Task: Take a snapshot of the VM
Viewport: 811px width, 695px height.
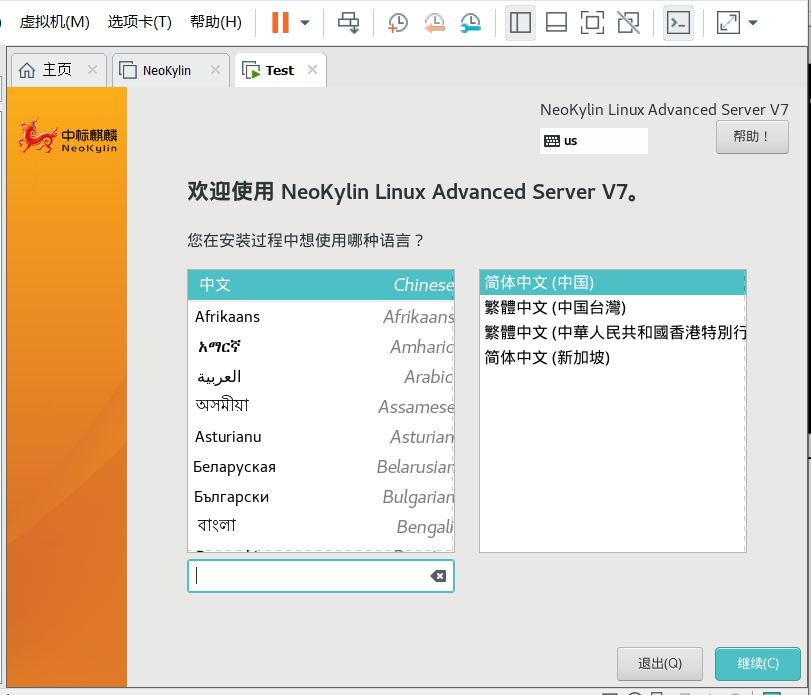Action: [x=398, y=22]
